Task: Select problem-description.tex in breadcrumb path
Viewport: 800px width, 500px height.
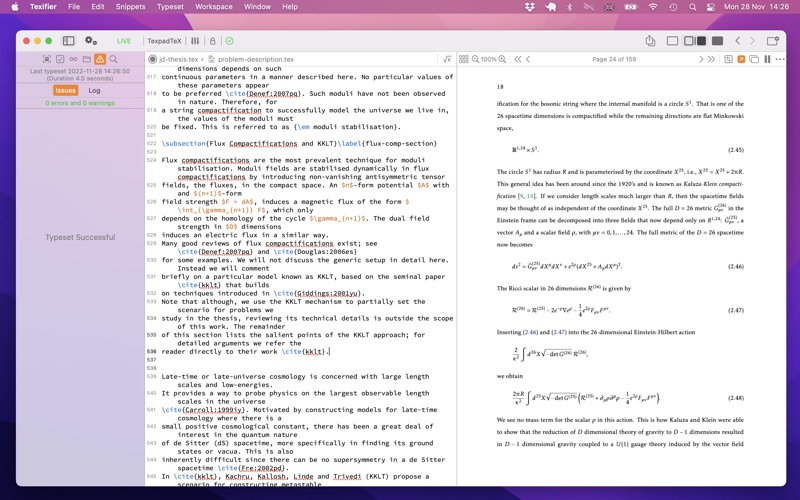Action: [256, 59]
